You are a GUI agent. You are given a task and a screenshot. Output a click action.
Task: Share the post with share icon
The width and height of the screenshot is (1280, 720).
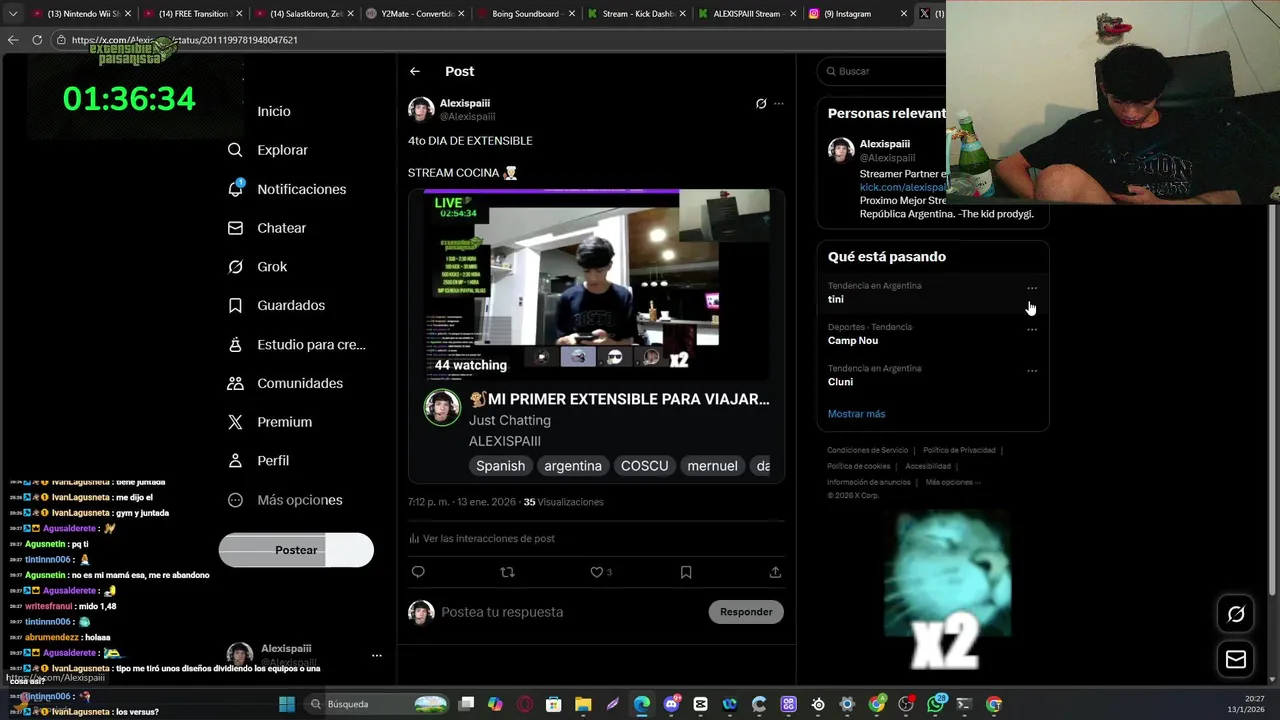775,572
